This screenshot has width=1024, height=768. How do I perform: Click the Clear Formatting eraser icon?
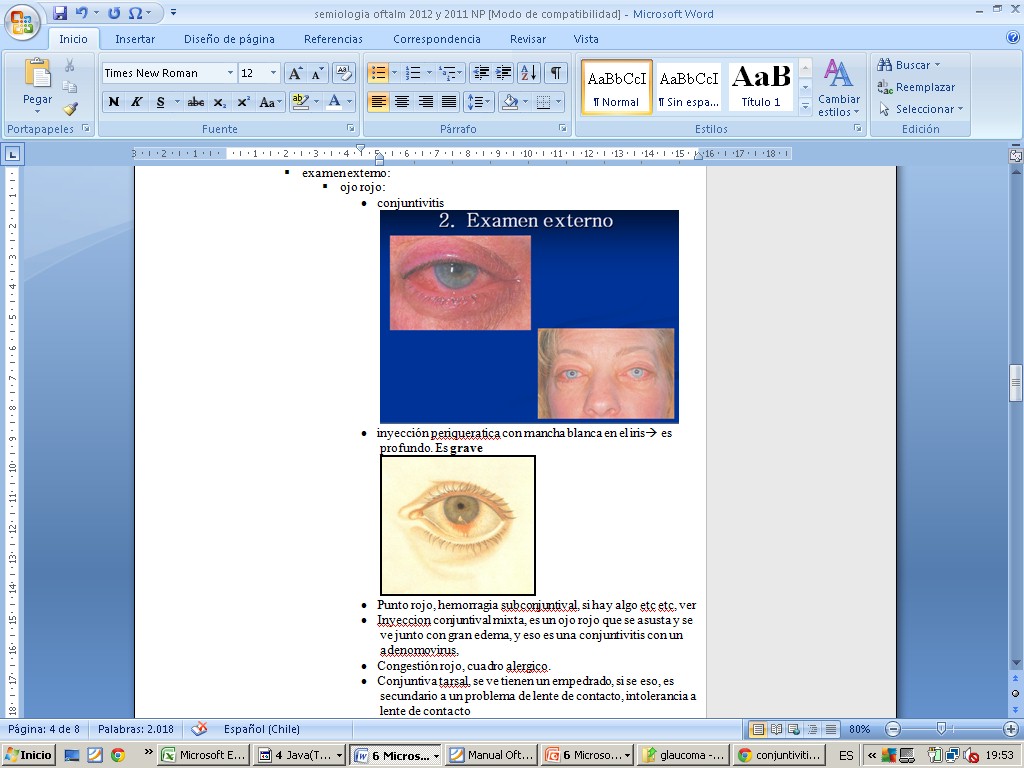point(344,73)
